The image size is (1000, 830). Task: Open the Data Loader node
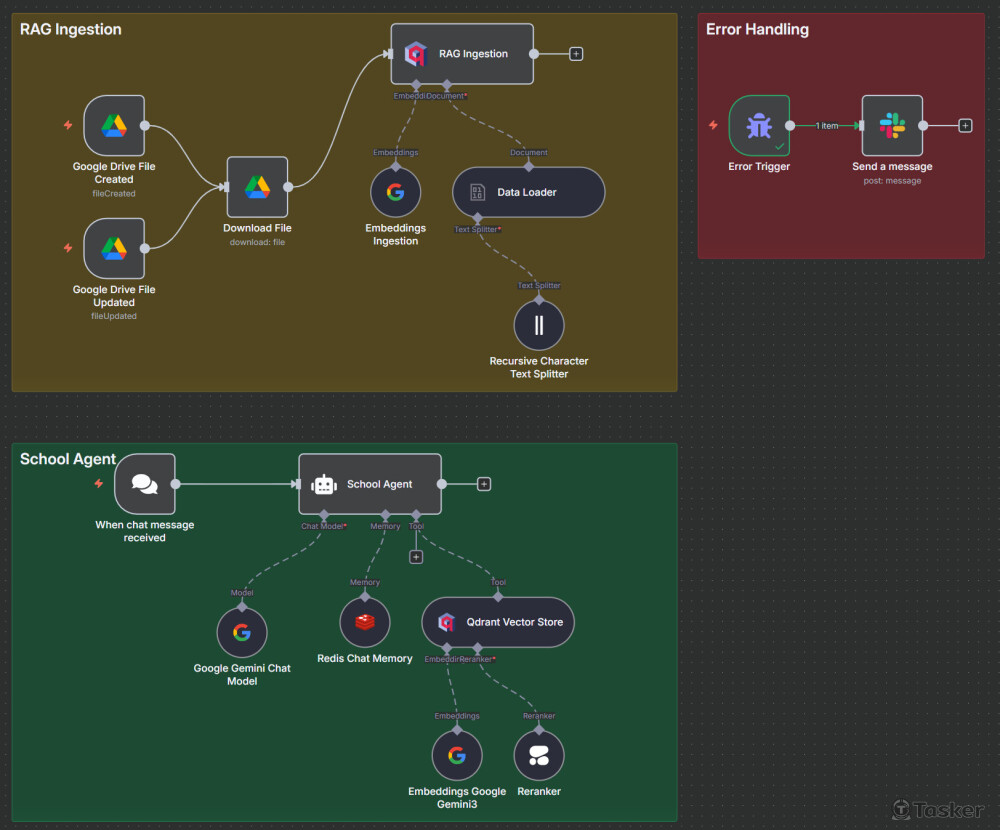tap(529, 192)
